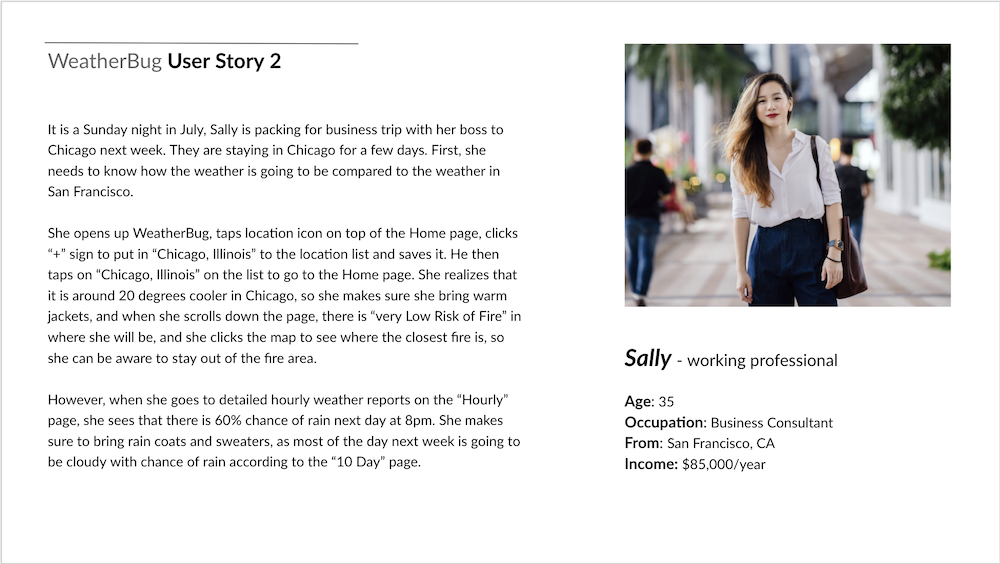Select the paragraph starting "It is a Sunday night"

point(275,161)
